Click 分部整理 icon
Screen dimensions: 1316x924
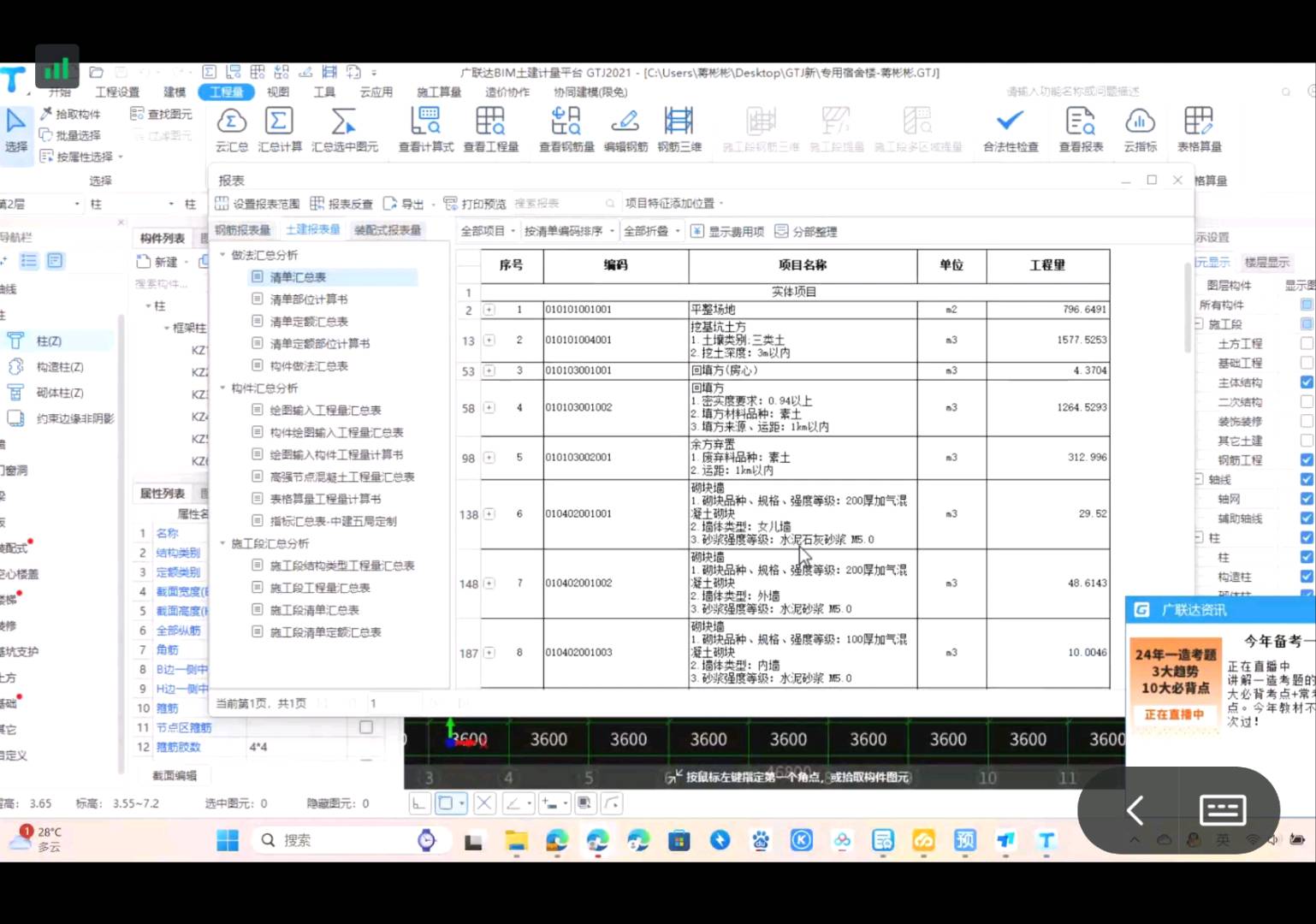(x=806, y=231)
